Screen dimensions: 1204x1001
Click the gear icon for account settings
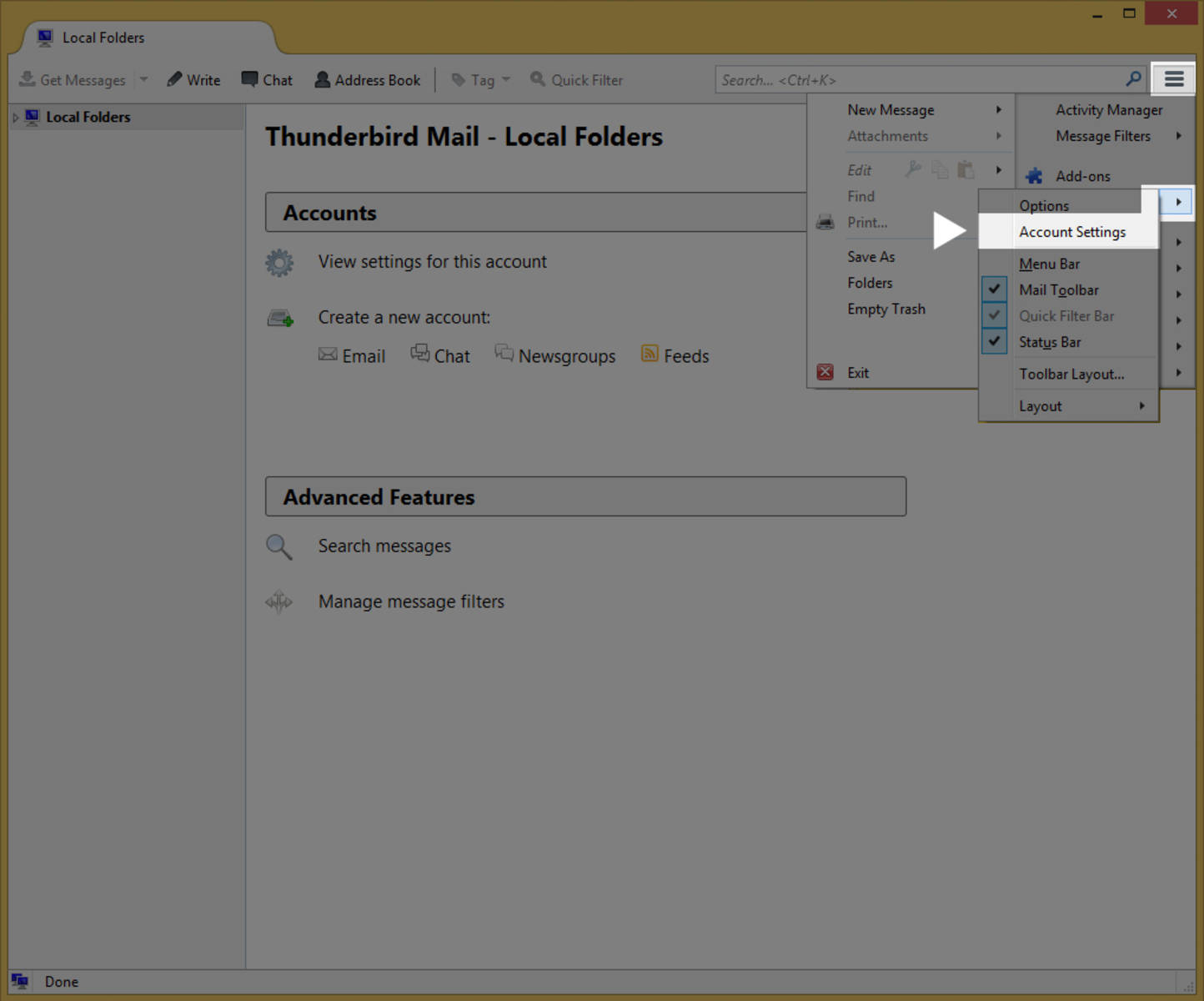click(x=279, y=263)
